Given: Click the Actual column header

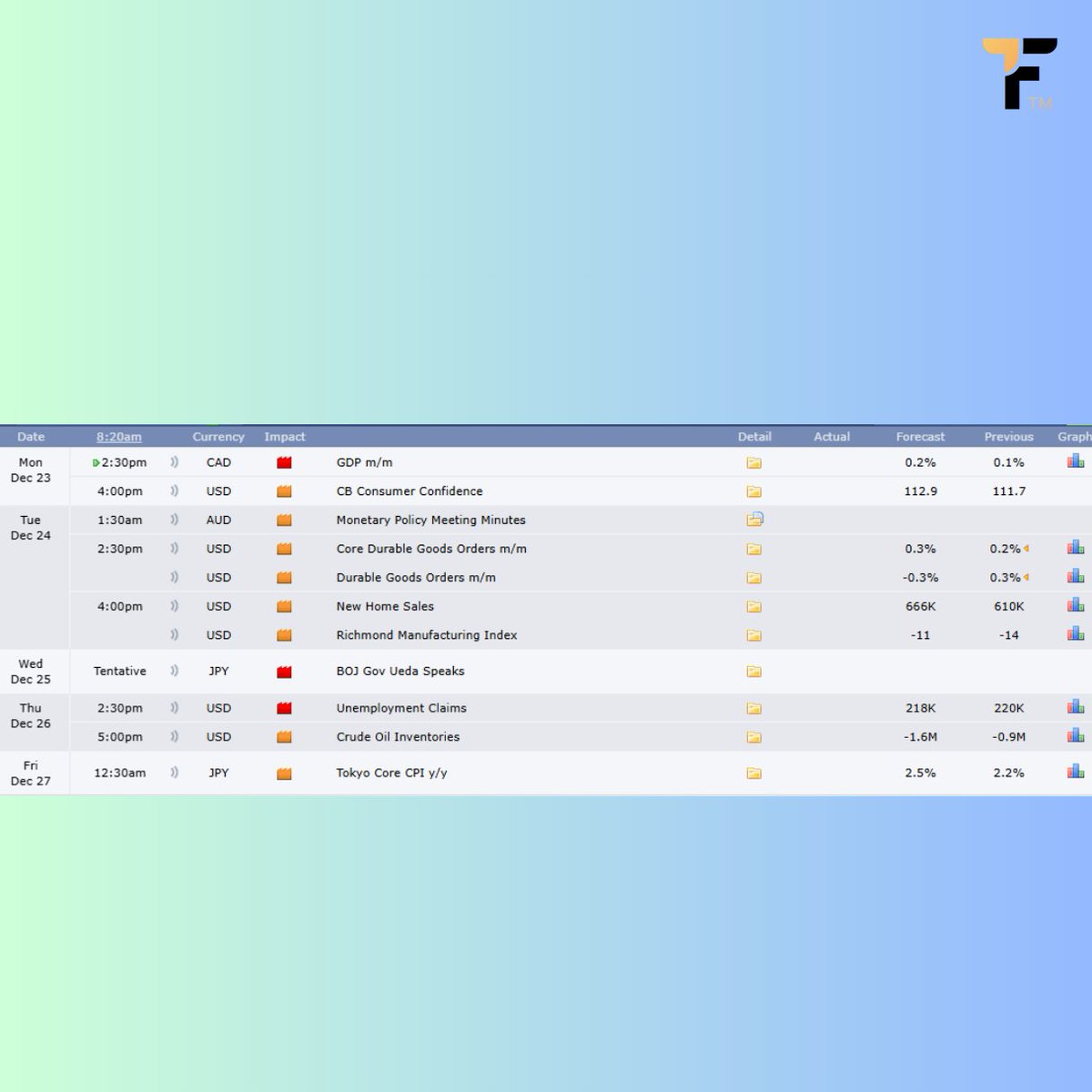Looking at the screenshot, I should pyautogui.click(x=832, y=437).
